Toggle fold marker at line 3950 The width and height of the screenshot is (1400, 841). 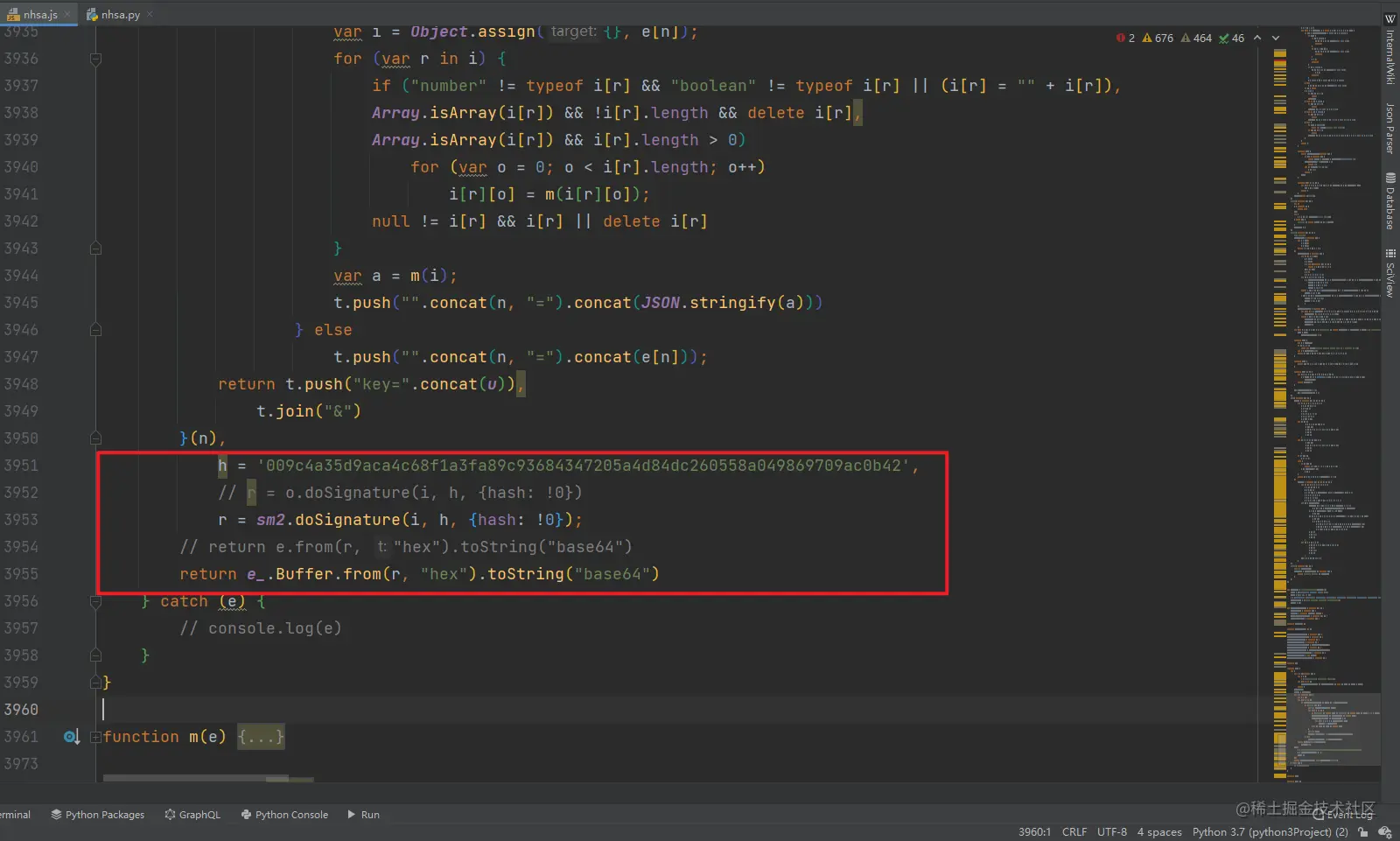[95, 438]
